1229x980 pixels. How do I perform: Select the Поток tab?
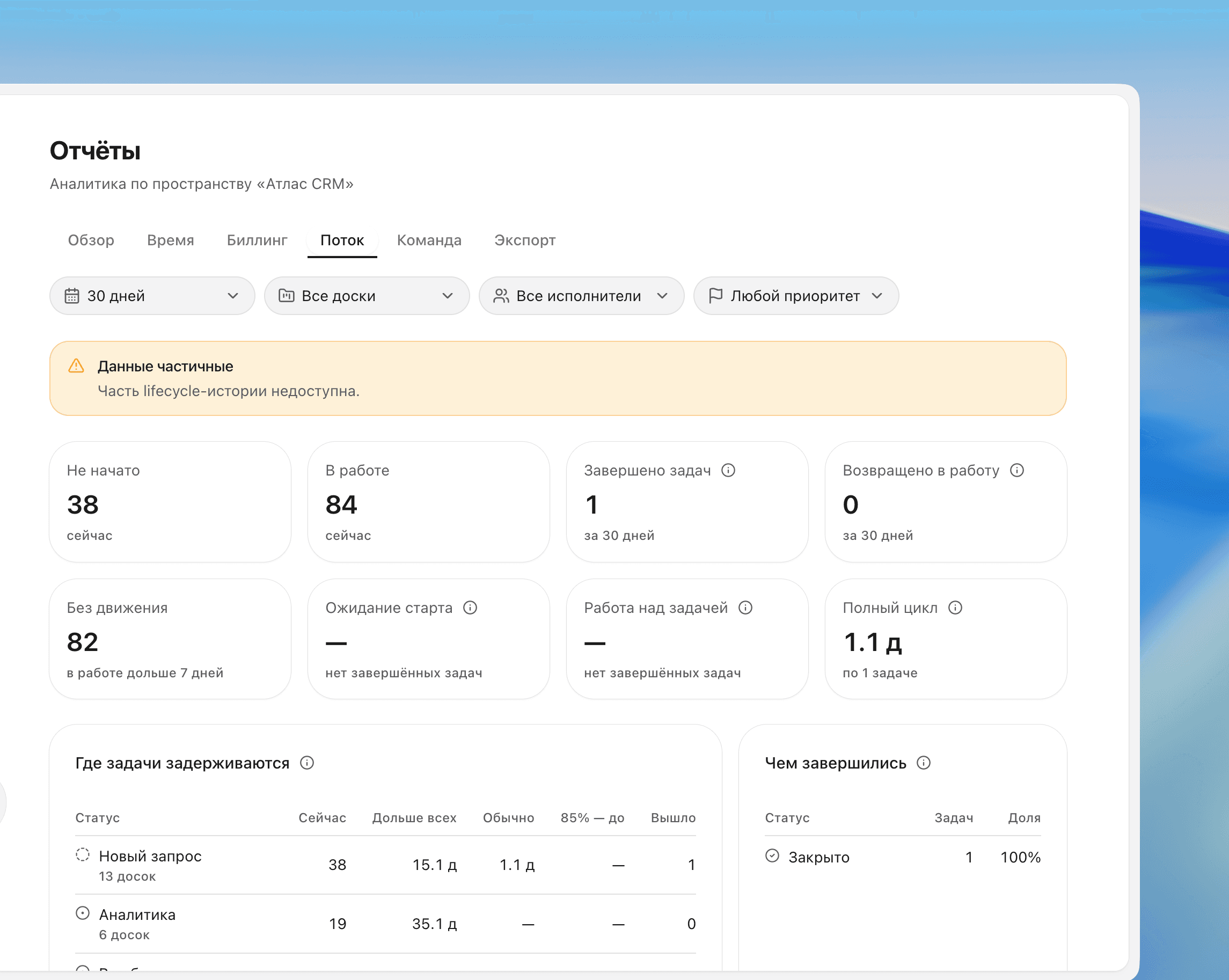[x=342, y=240]
